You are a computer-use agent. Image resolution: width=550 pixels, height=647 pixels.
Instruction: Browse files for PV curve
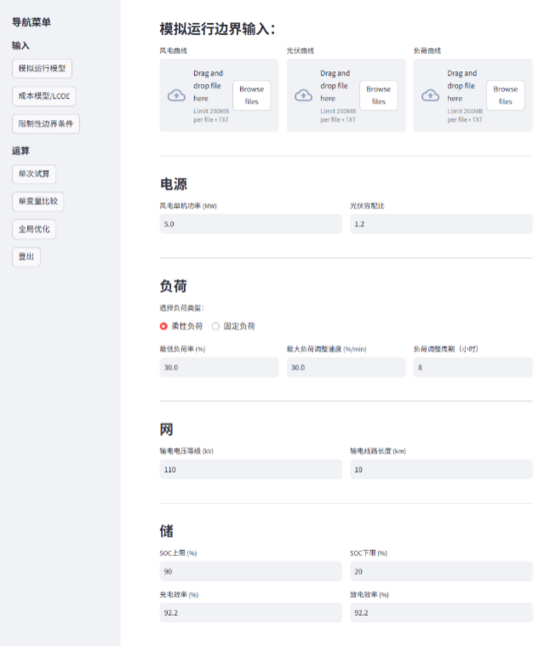pos(379,95)
